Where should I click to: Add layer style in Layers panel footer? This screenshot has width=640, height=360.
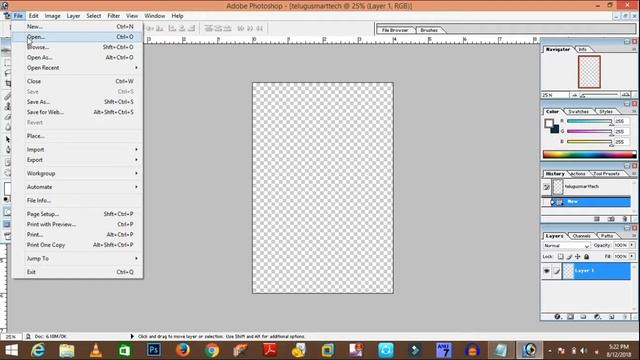[x=558, y=317]
